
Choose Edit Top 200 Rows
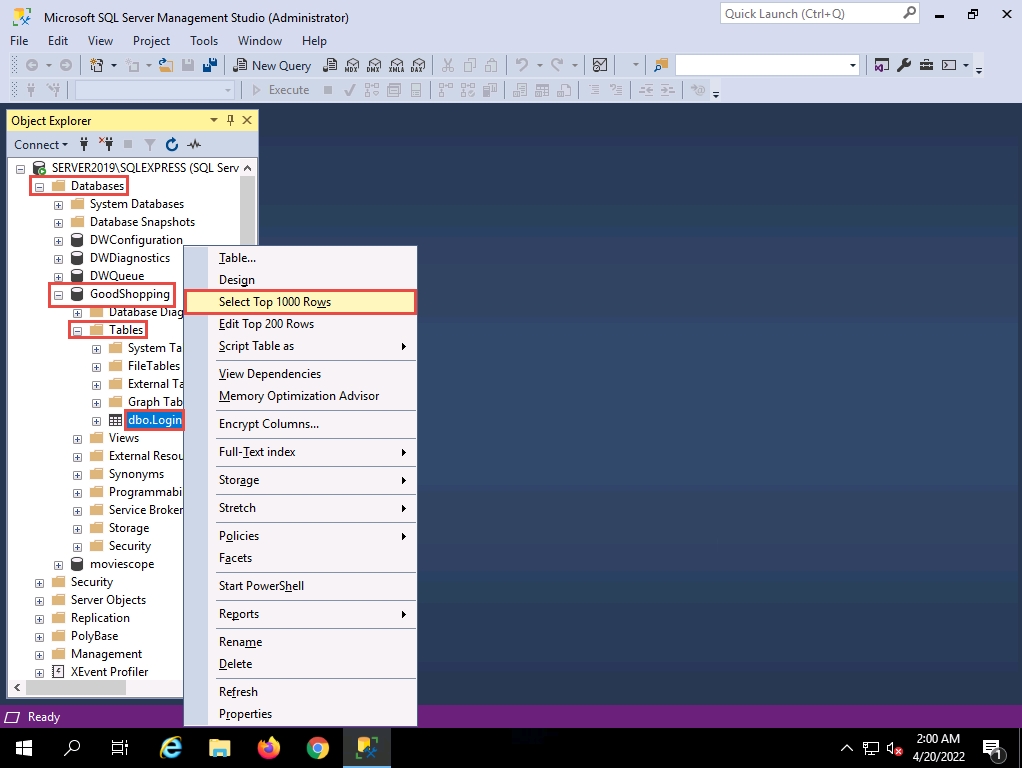(266, 324)
